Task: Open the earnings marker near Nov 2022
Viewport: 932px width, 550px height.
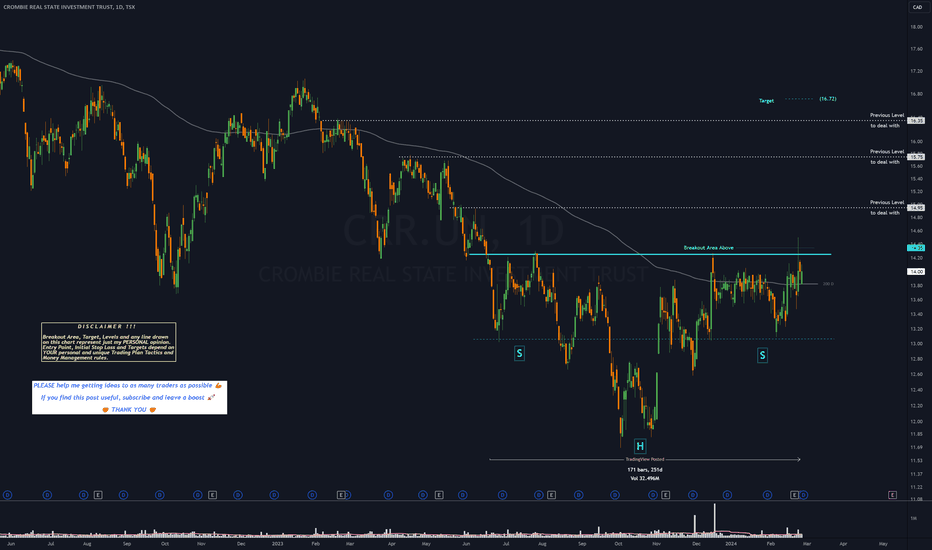Action: [212, 495]
